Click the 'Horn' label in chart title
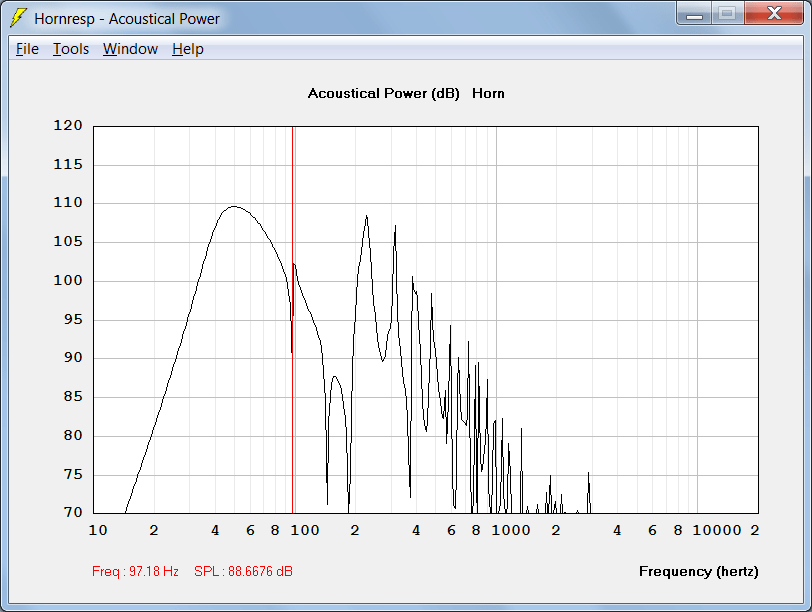Image resolution: width=812 pixels, height=612 pixels. pos(488,94)
